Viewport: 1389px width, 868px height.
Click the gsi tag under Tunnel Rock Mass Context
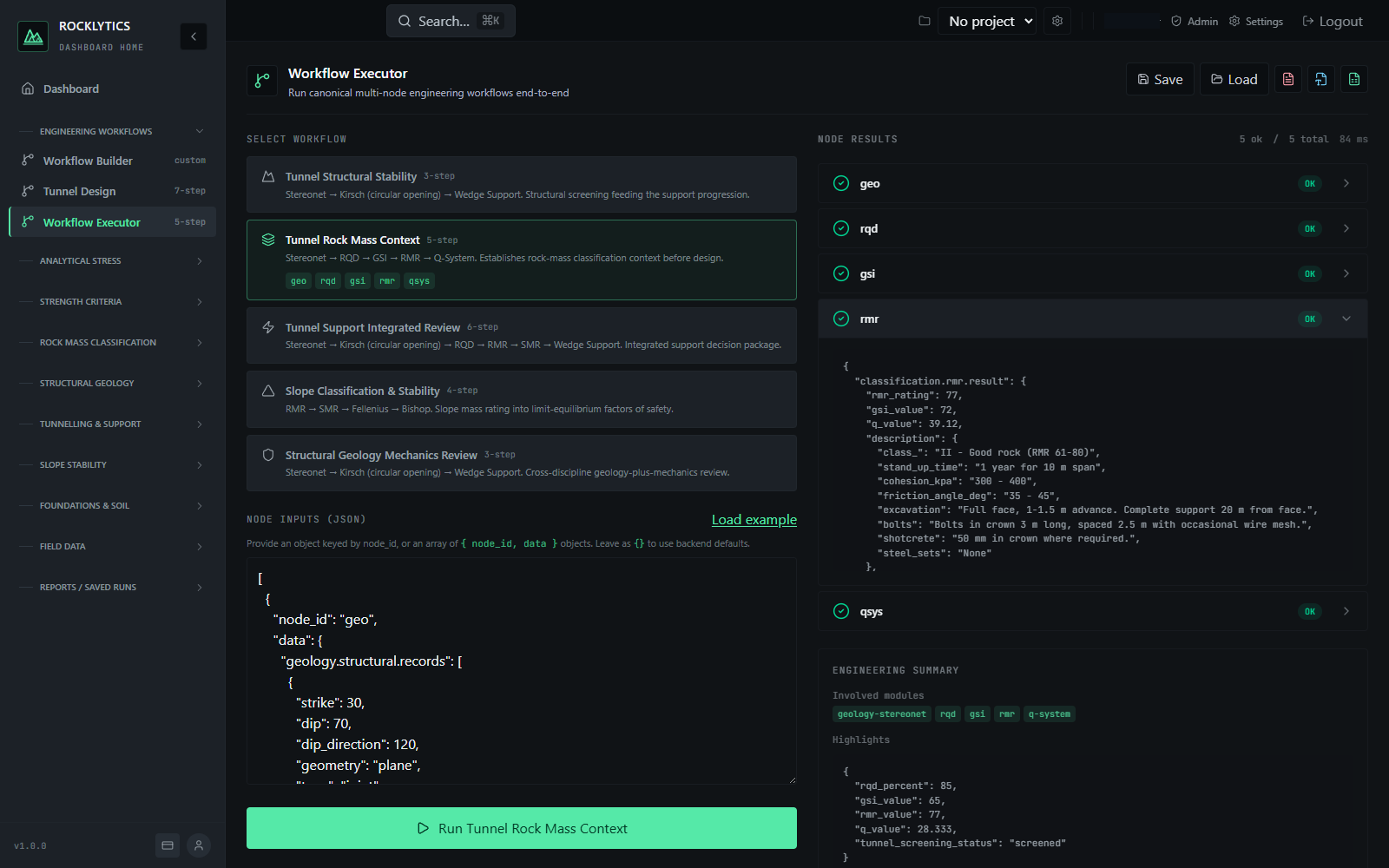[x=358, y=280]
